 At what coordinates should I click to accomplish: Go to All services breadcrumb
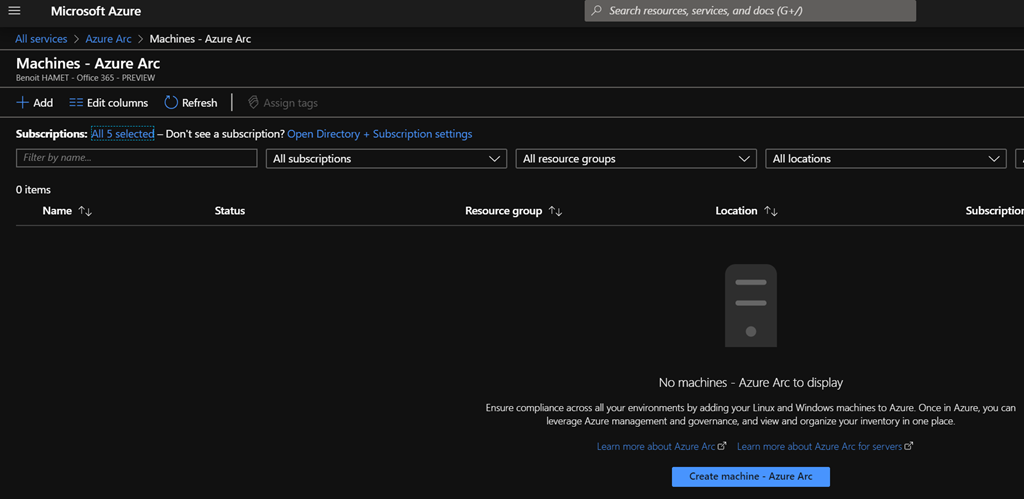tap(41, 39)
